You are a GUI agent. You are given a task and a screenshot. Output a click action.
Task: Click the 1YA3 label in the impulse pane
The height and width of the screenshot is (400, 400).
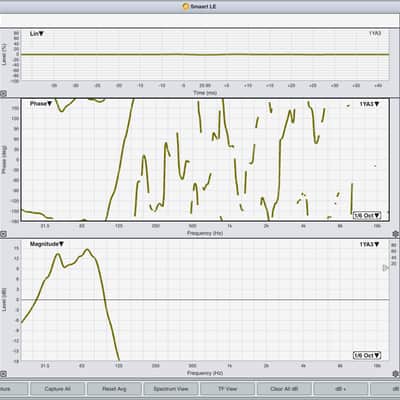(x=375, y=33)
